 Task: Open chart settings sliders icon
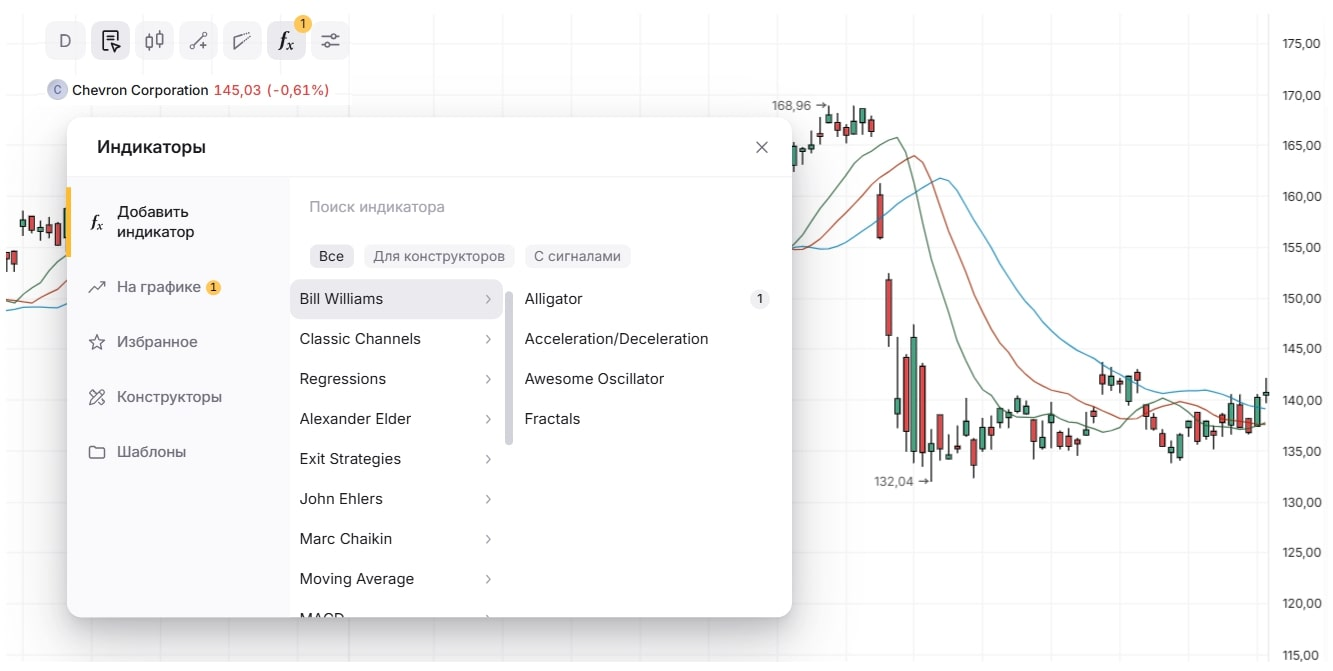pyautogui.click(x=330, y=41)
